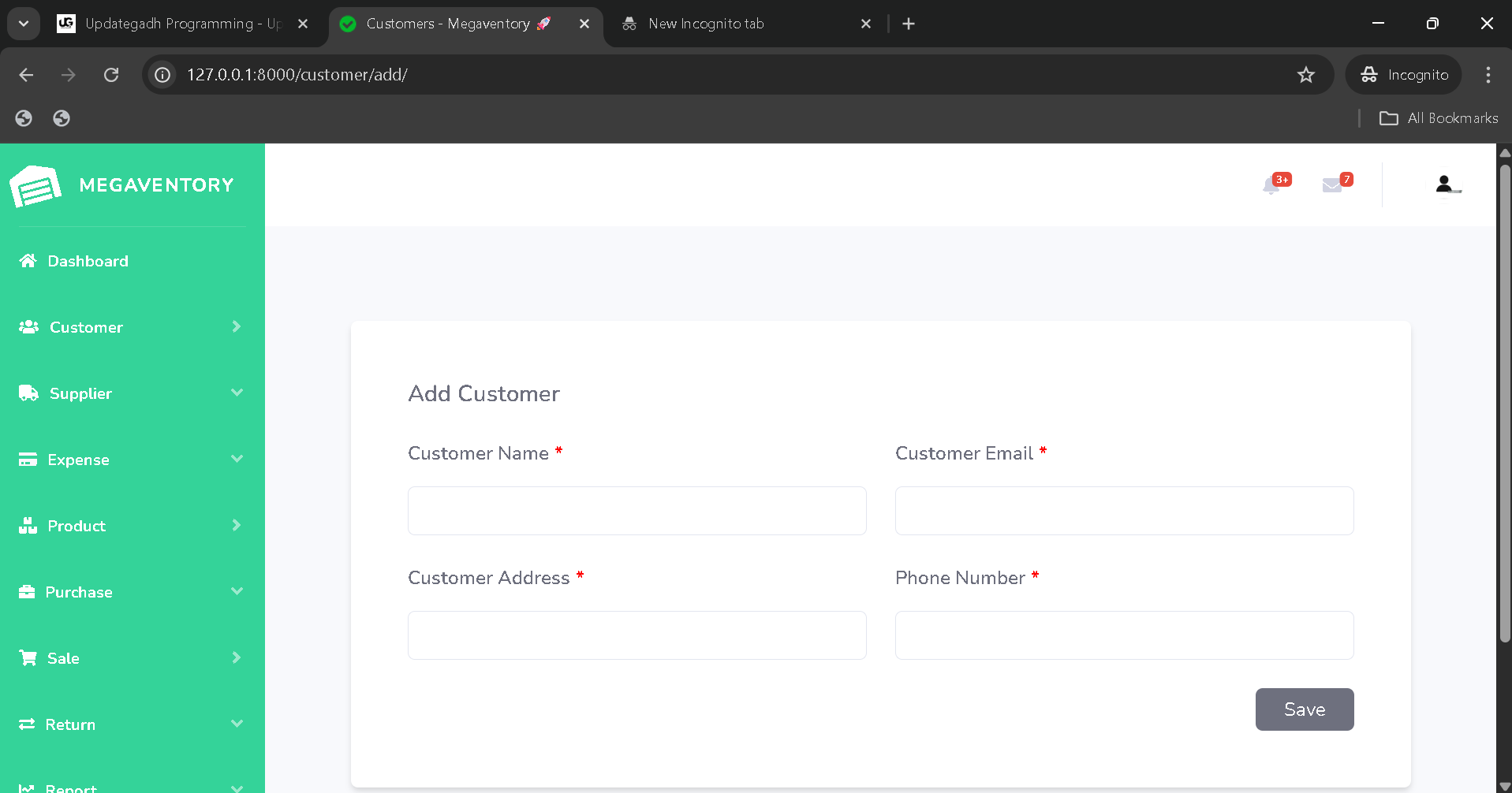Click the notification bell icon
The height and width of the screenshot is (793, 1512).
[x=1271, y=186]
